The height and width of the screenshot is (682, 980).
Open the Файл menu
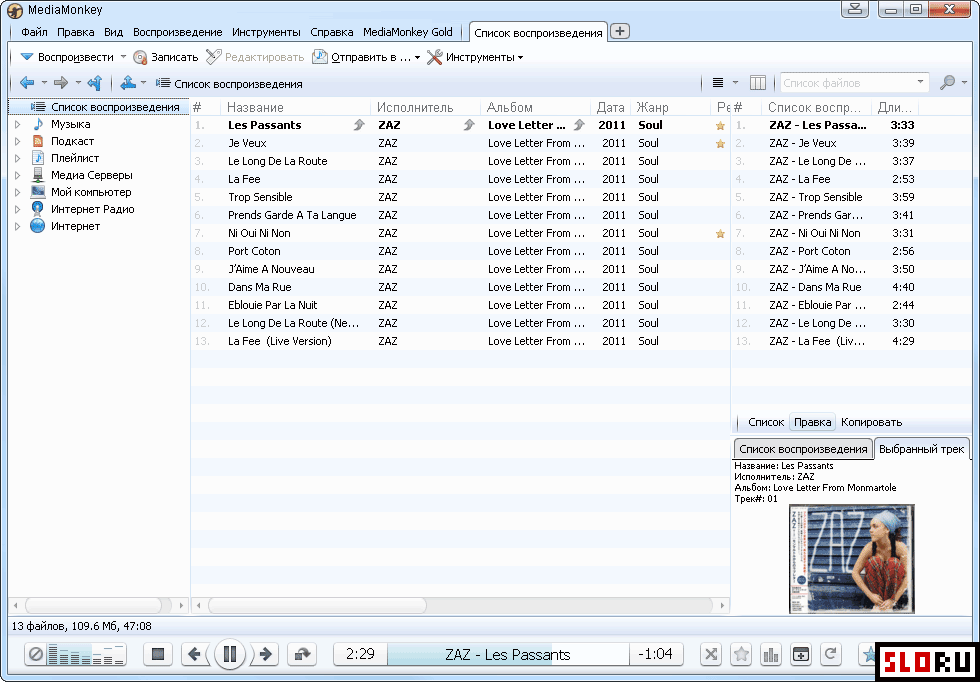(34, 32)
